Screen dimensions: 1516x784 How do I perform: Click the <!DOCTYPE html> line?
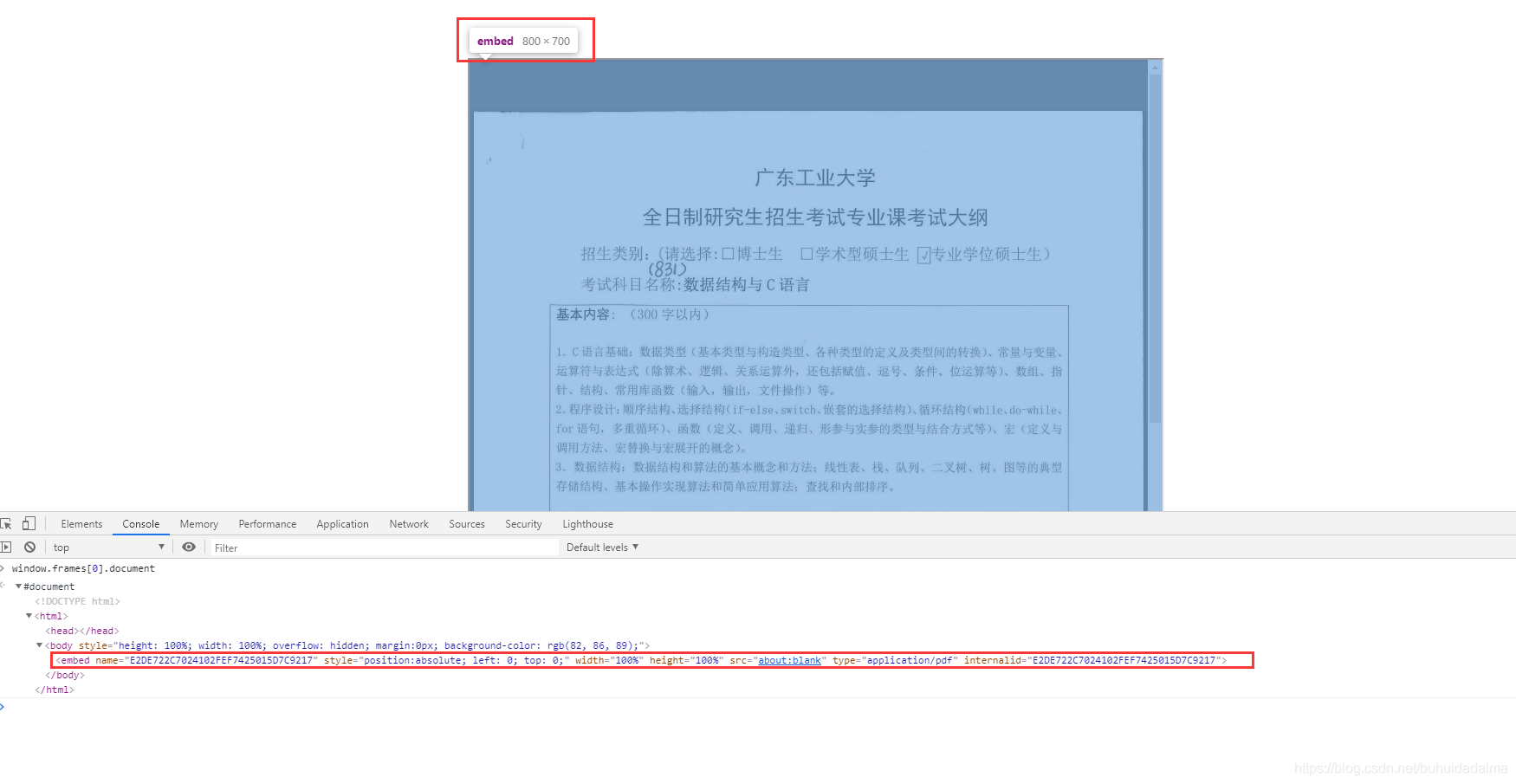click(x=77, y=601)
